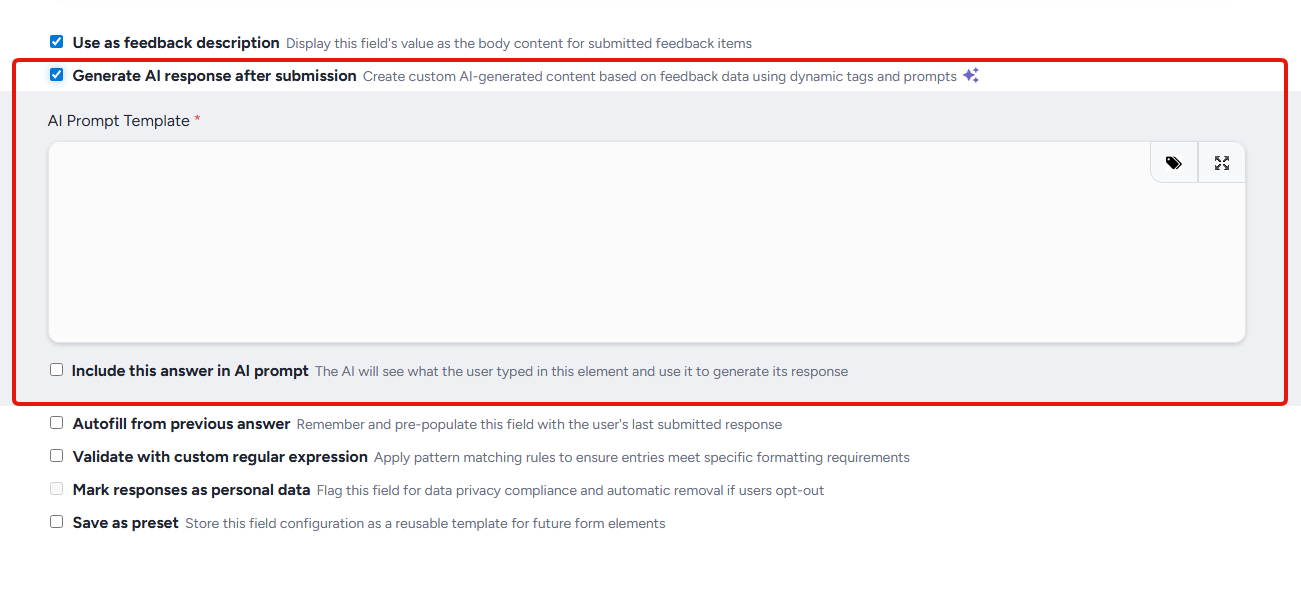
Task: Check the Mark responses as personal data box
Action: pyautogui.click(x=57, y=489)
